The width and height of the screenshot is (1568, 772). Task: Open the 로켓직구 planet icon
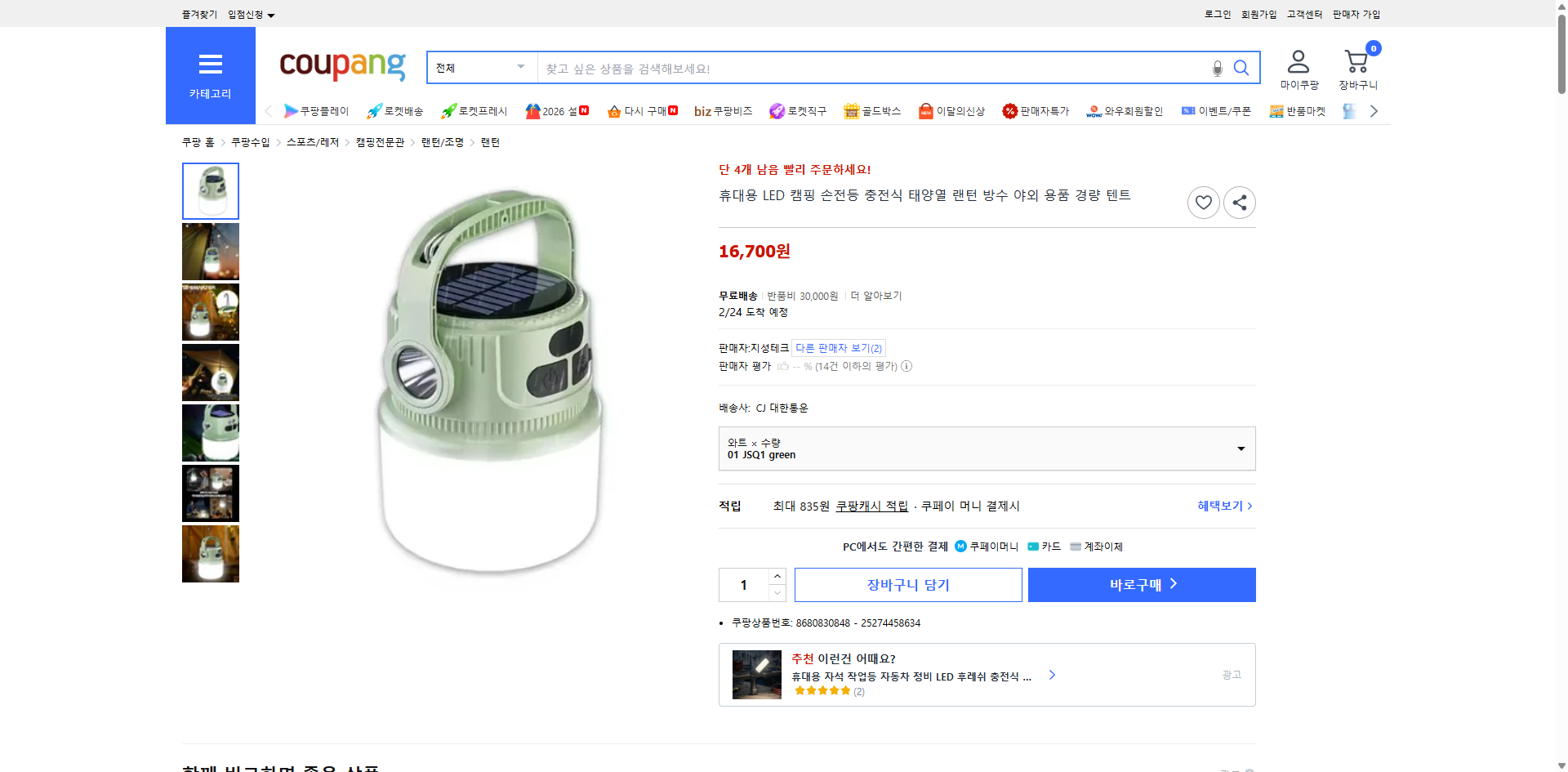click(776, 110)
